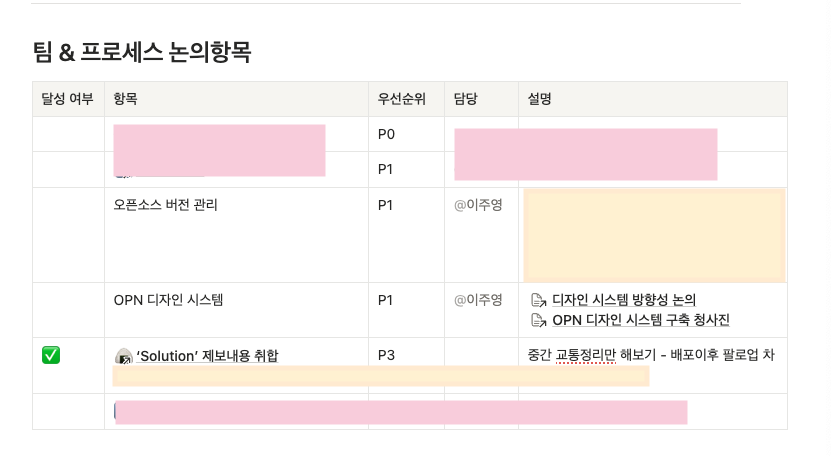Click the avatar icon before 'Solution' 제보내용 취합

(x=124, y=356)
